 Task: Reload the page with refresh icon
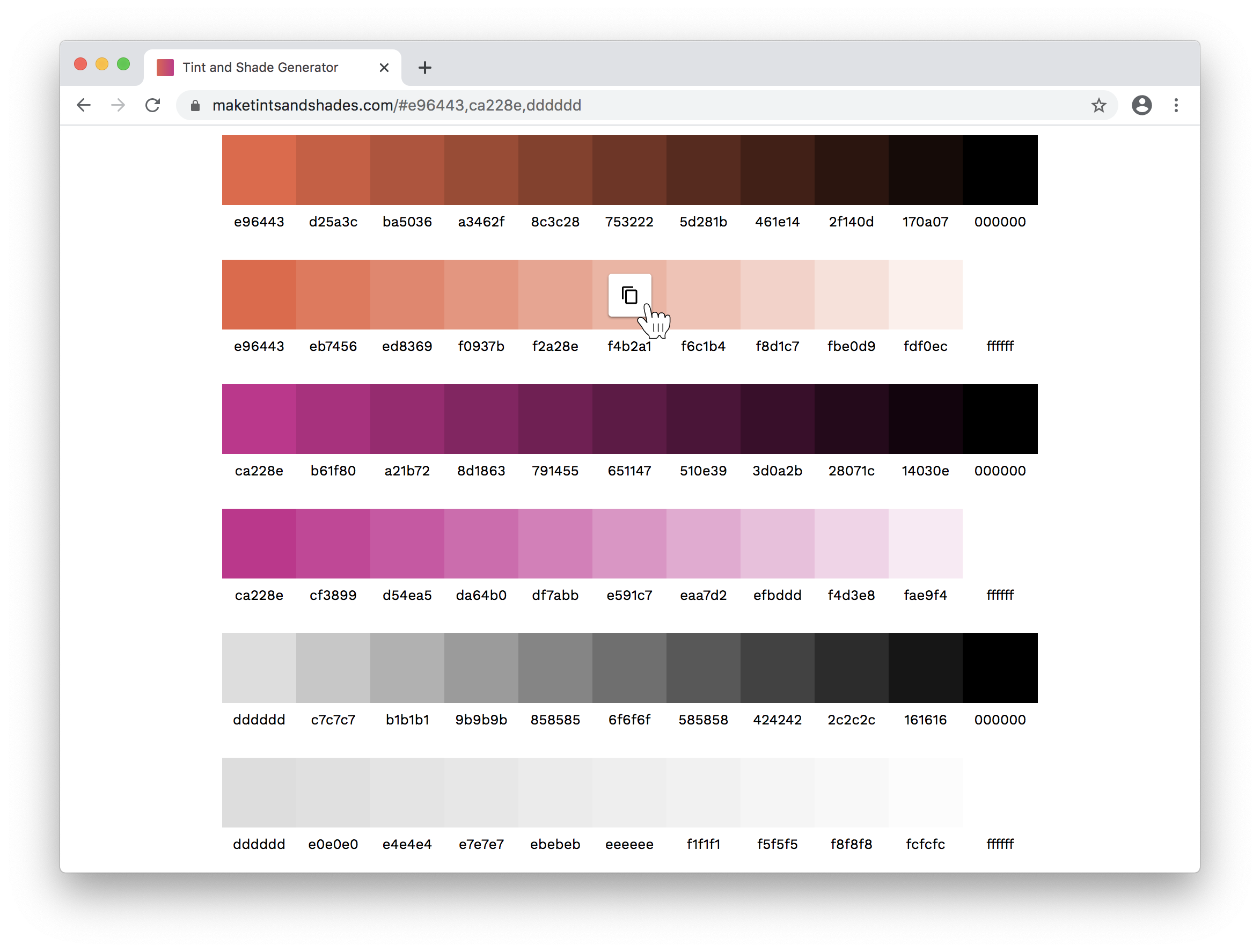(x=152, y=105)
